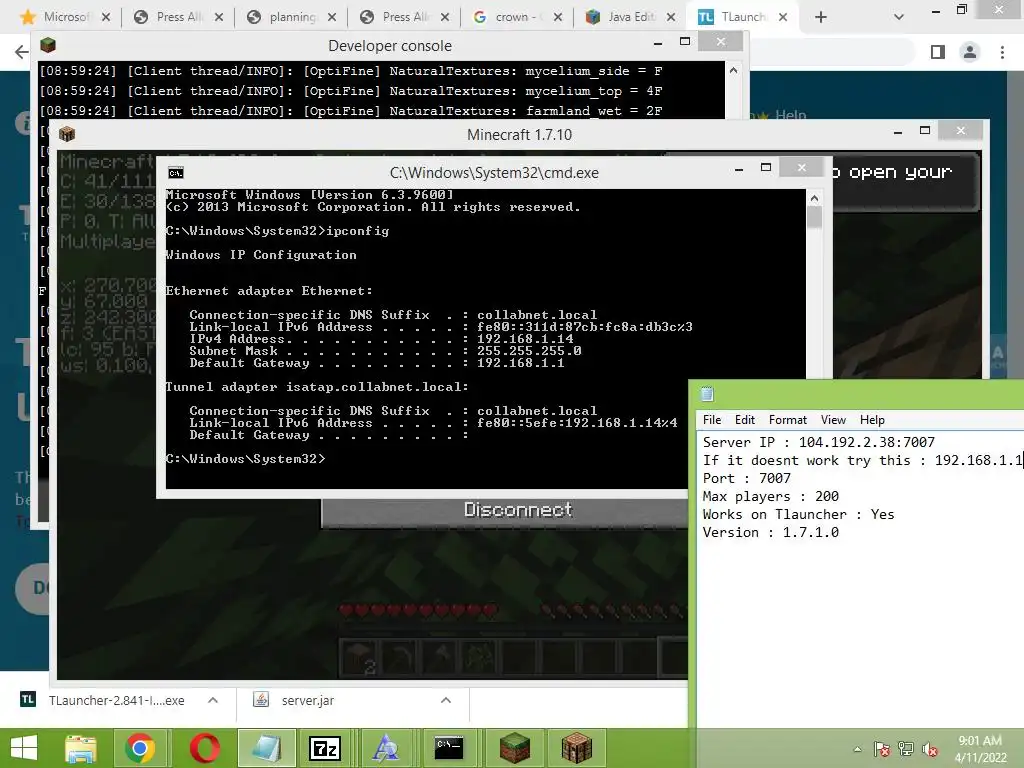Open volume speaker tray icon
This screenshot has width=1024, height=768.
(x=930, y=749)
